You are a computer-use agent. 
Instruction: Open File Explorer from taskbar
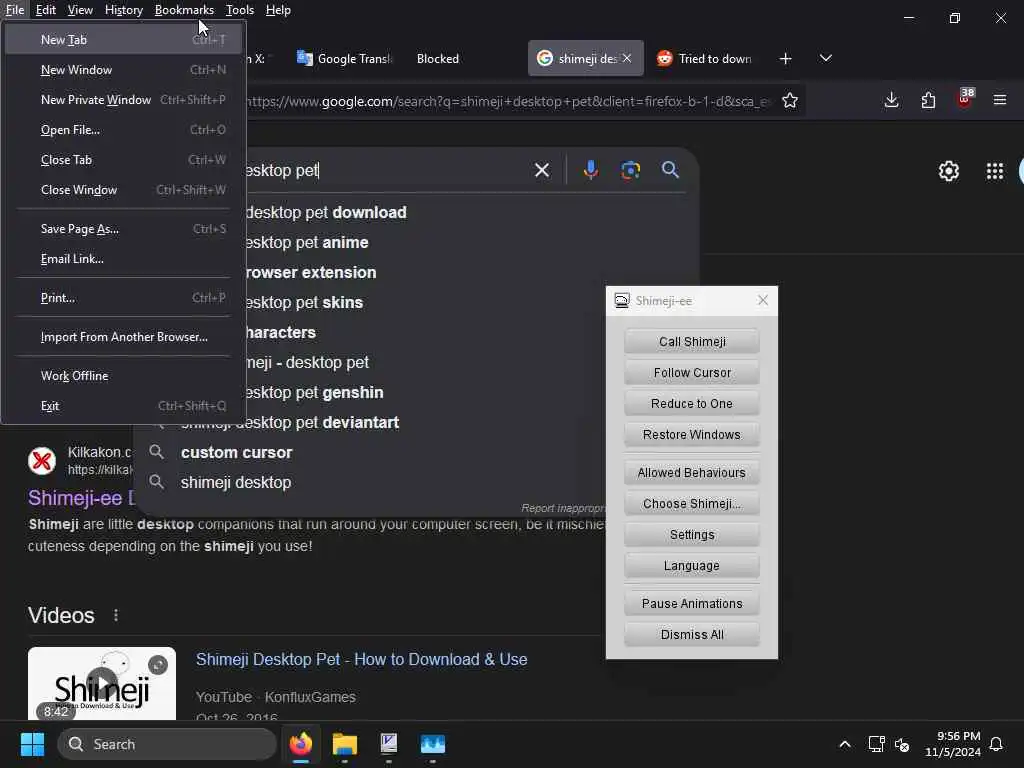345,744
